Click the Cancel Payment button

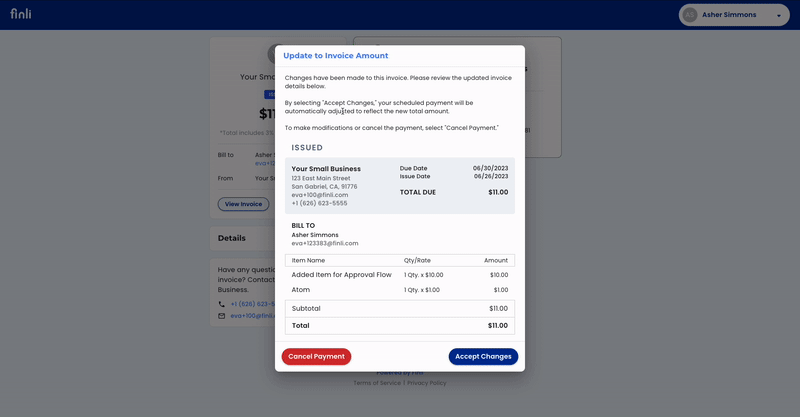(316, 356)
